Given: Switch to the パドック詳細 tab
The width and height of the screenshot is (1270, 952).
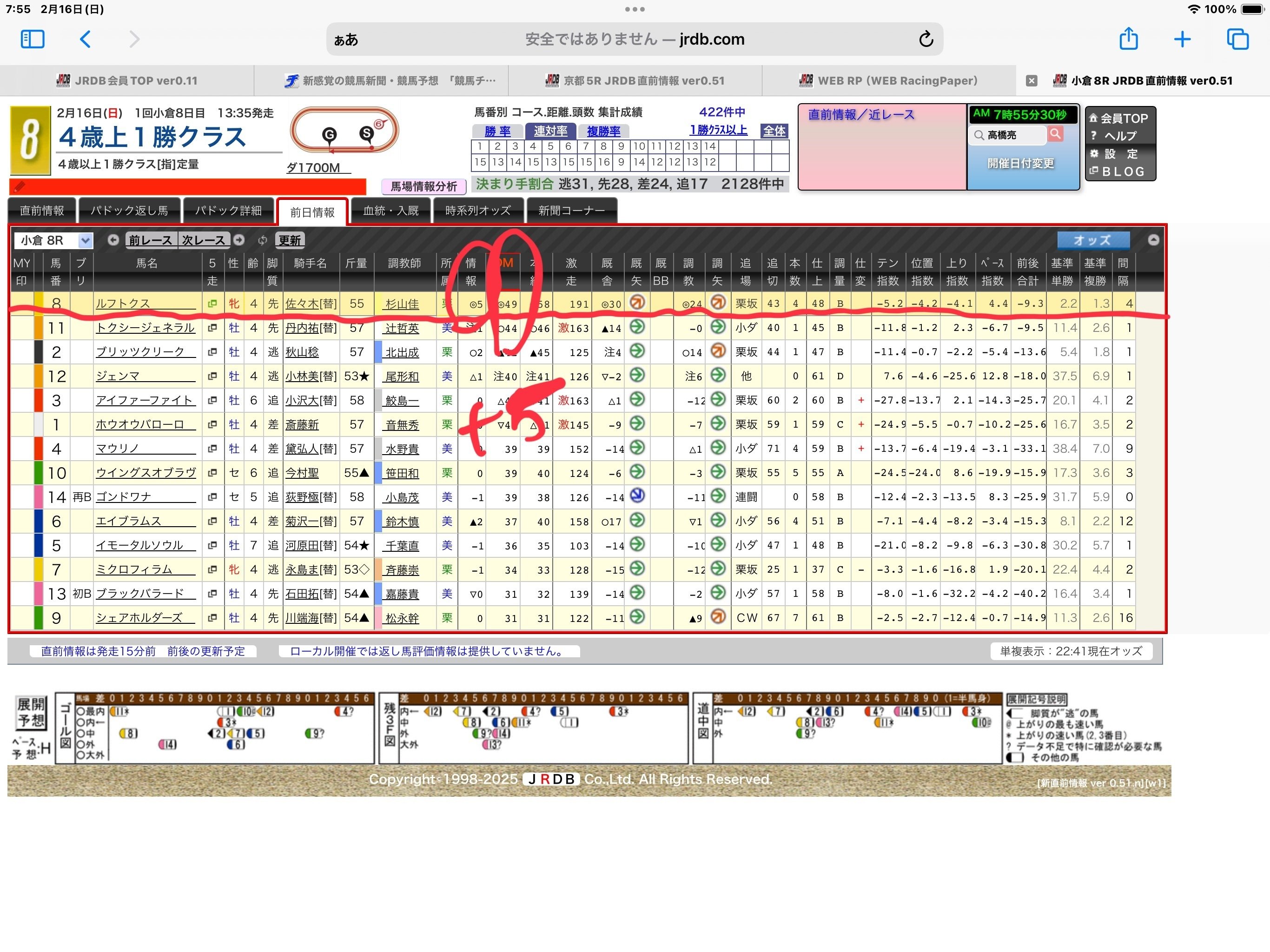Looking at the screenshot, I should click(228, 211).
